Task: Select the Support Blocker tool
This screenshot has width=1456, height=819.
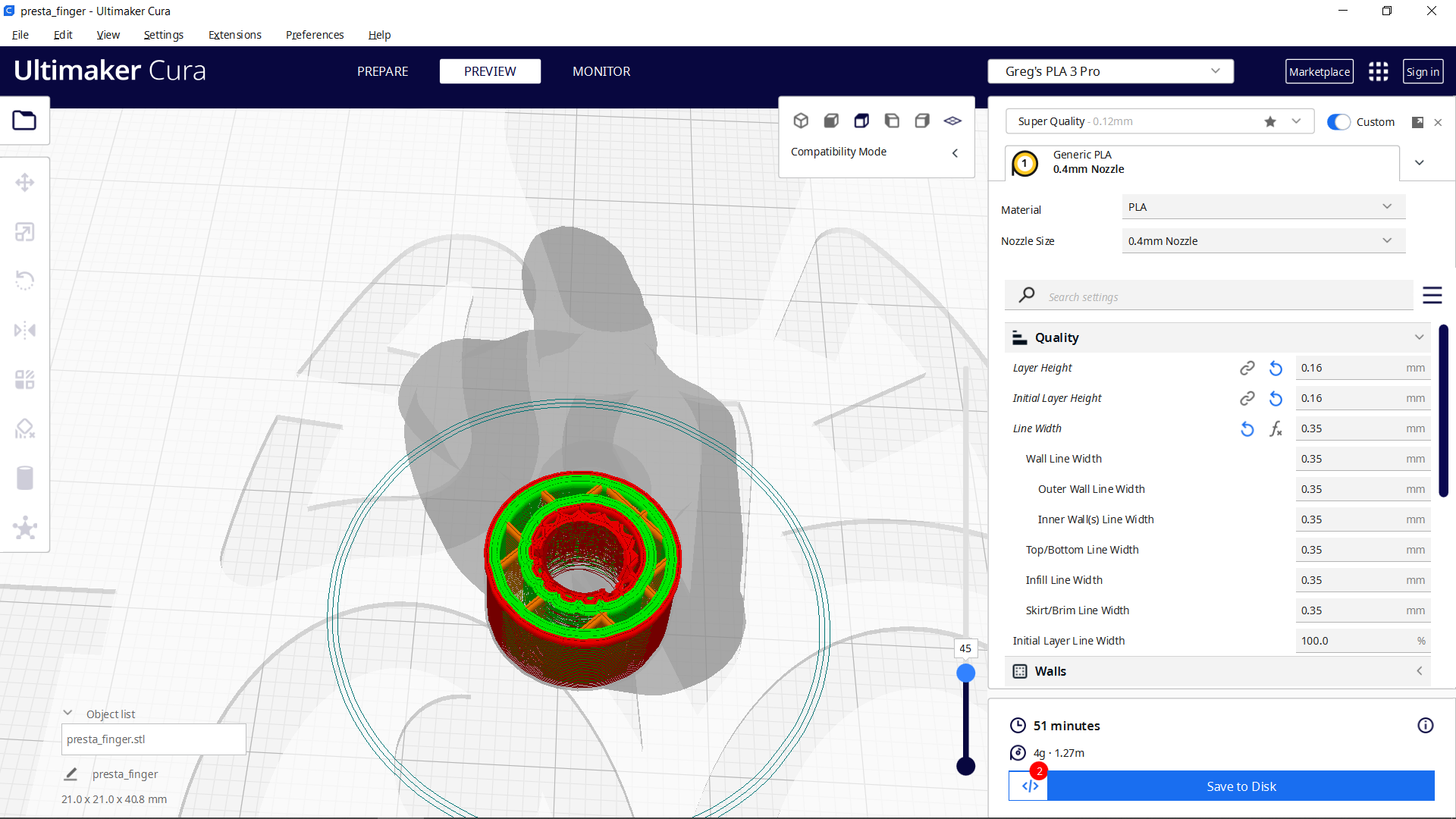Action: pyautogui.click(x=25, y=428)
